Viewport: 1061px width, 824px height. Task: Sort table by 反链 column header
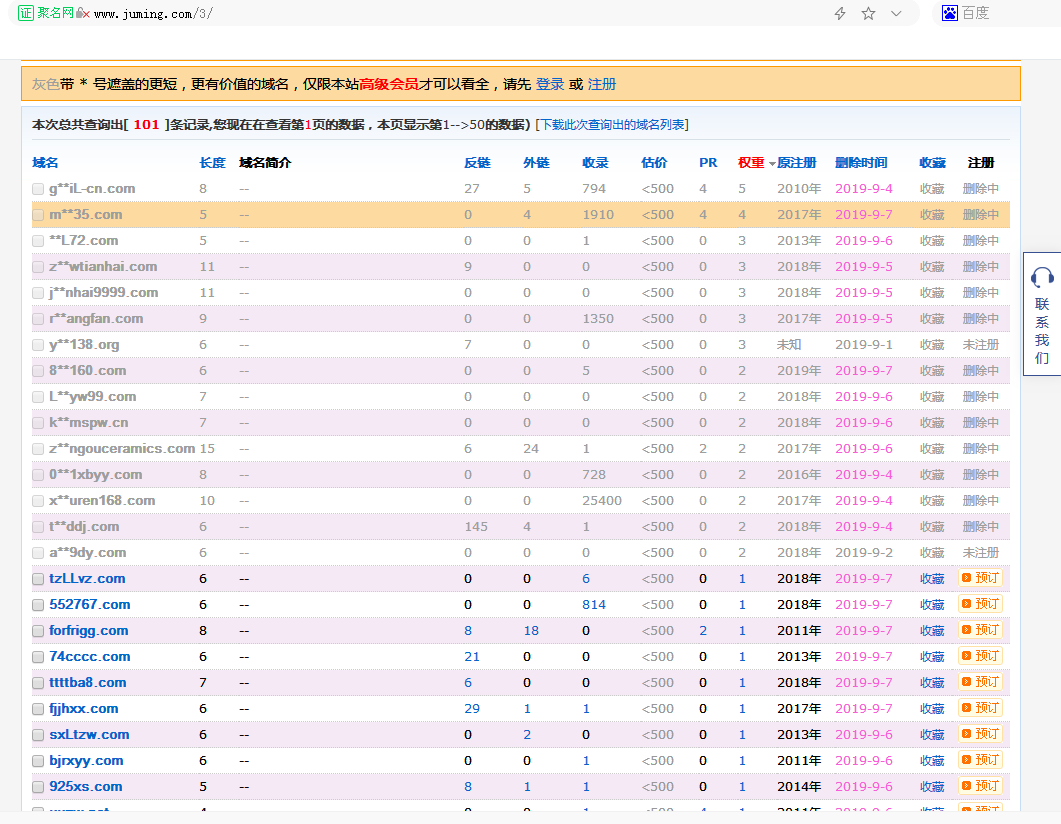[477, 162]
